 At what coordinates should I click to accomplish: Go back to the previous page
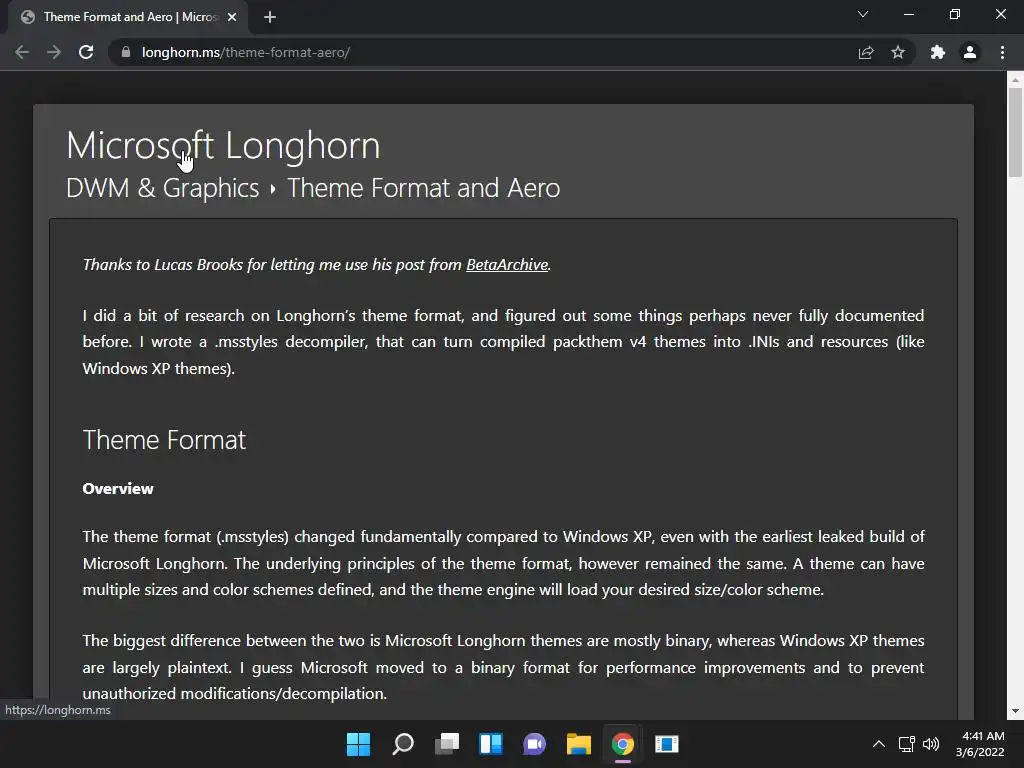click(22, 52)
